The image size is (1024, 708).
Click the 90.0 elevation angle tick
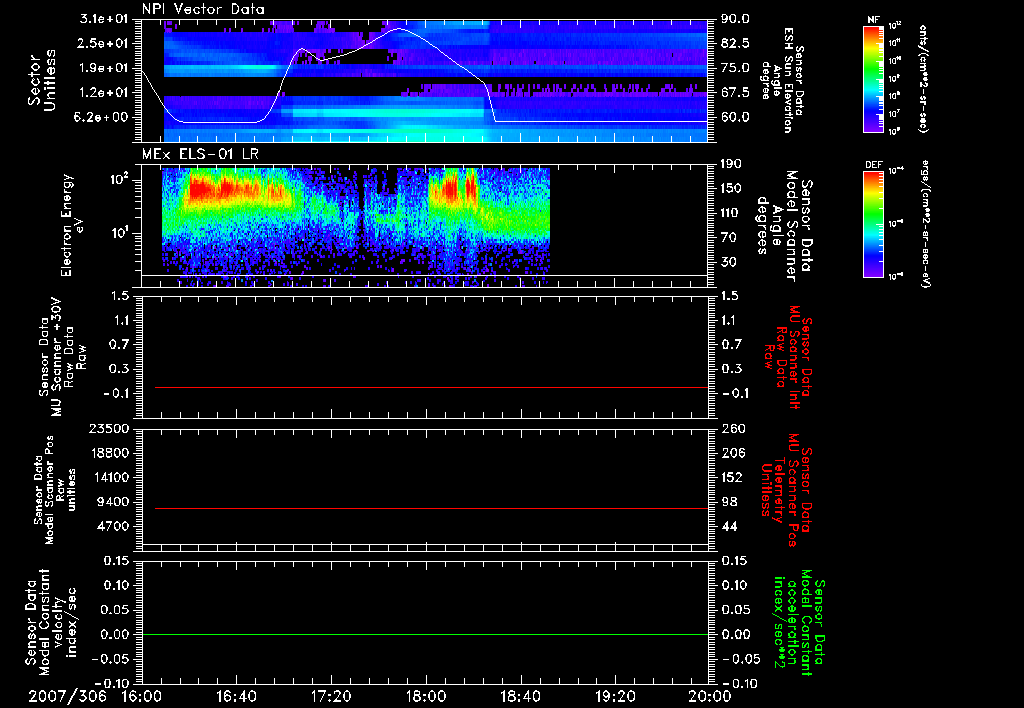coord(735,19)
